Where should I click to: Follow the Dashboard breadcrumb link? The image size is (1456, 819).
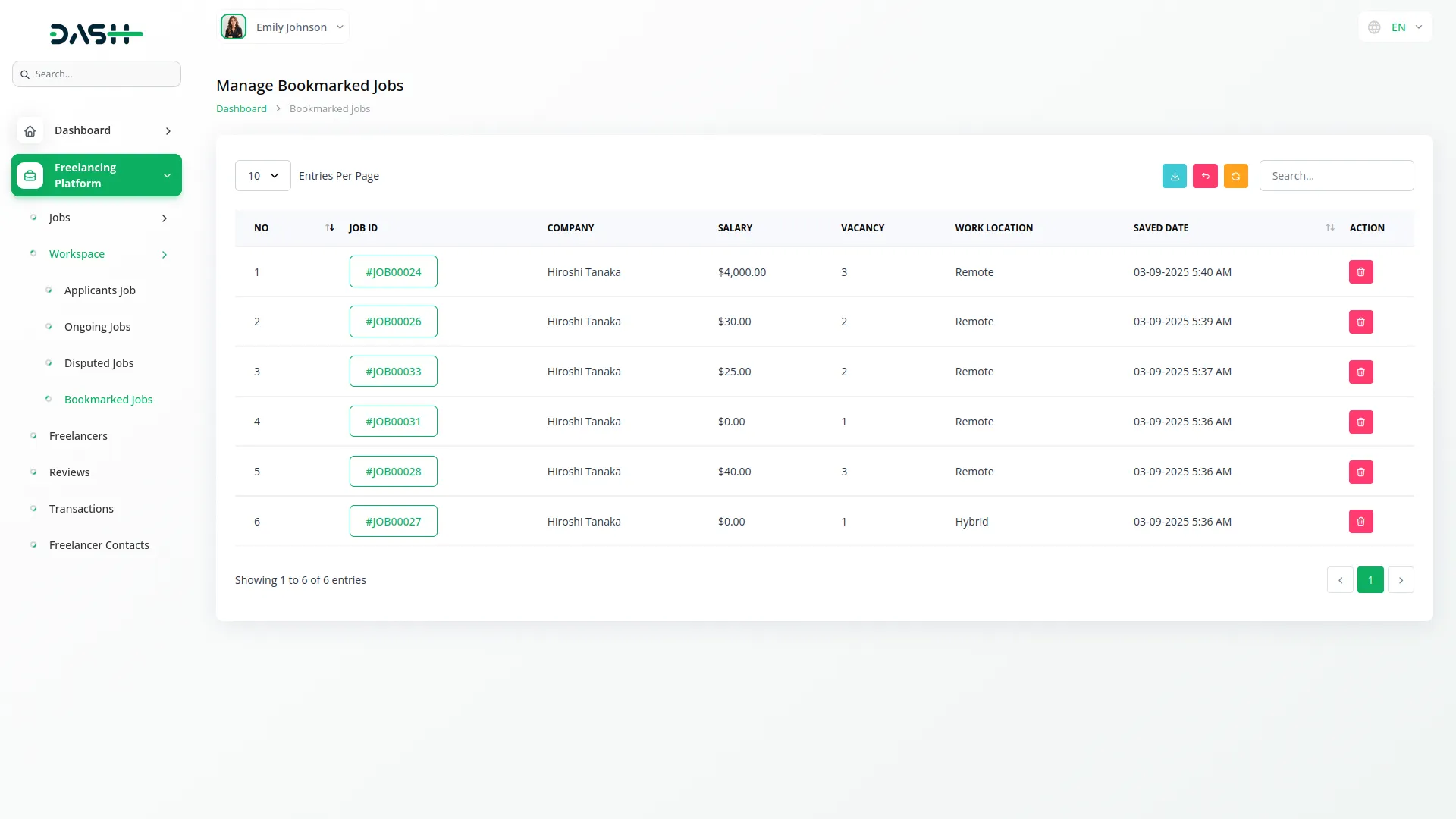(x=240, y=108)
